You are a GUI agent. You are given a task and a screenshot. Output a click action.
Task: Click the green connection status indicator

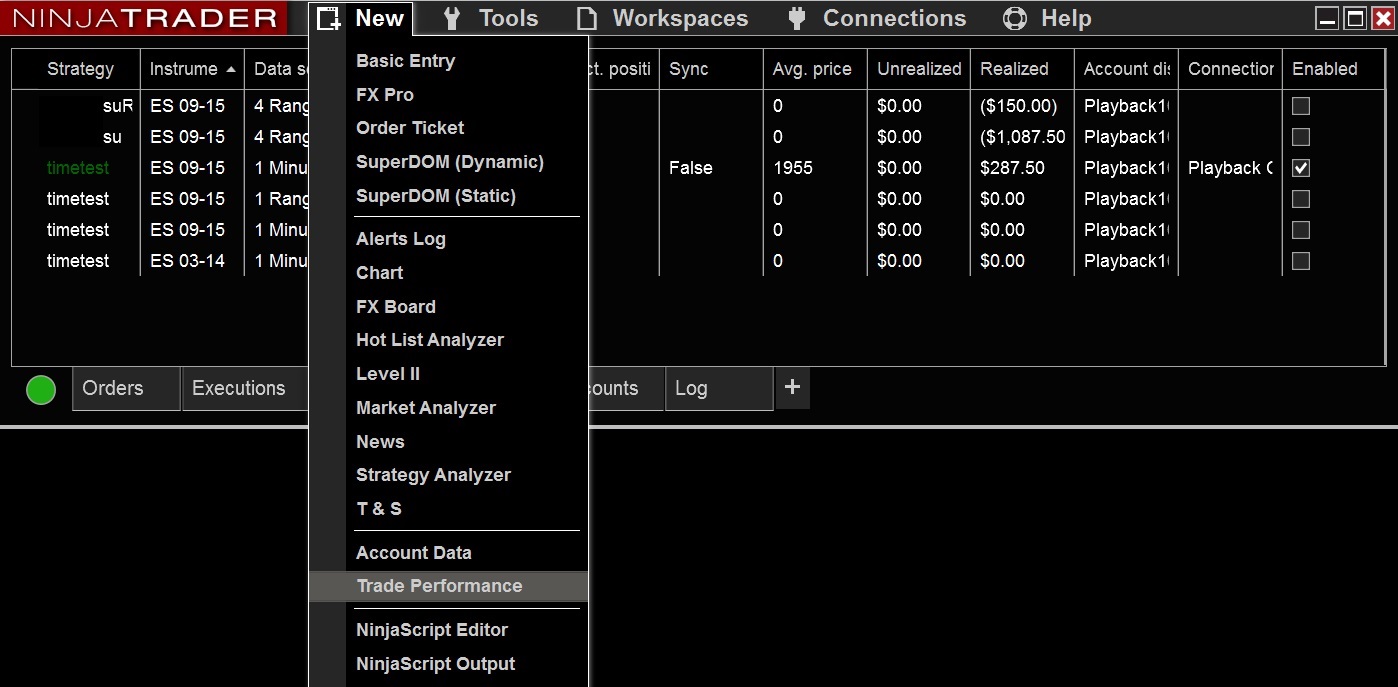pyautogui.click(x=41, y=389)
